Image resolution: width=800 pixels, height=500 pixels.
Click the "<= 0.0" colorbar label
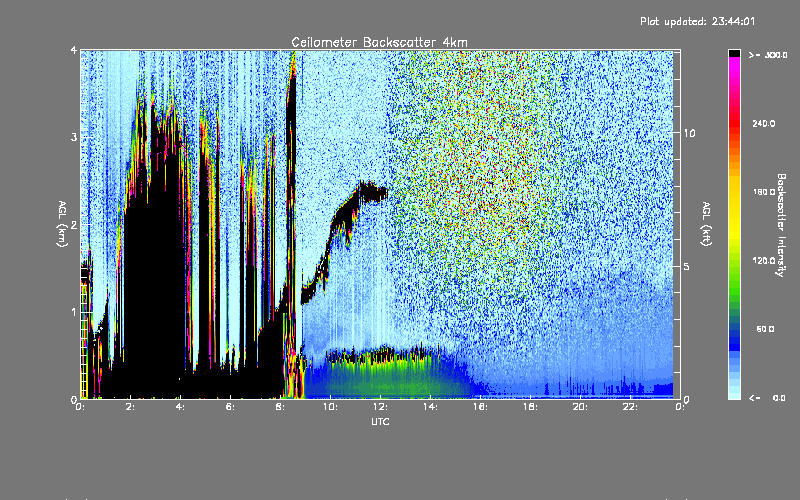coord(768,398)
